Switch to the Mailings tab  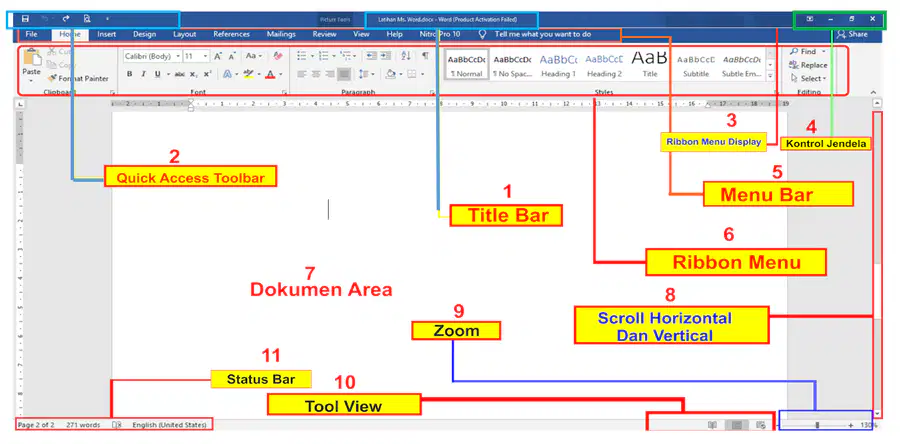coord(281,34)
